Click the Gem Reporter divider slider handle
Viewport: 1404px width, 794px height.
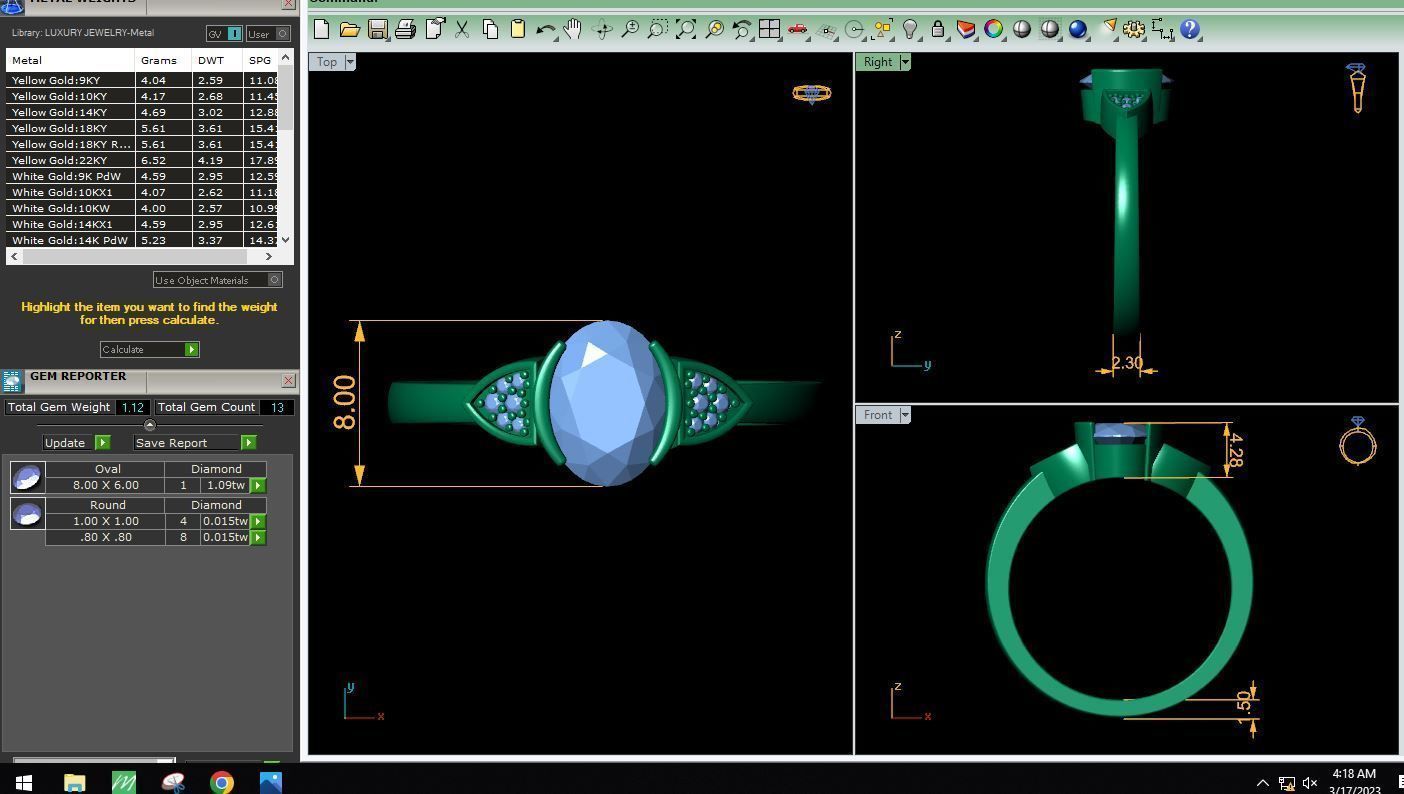click(x=150, y=425)
